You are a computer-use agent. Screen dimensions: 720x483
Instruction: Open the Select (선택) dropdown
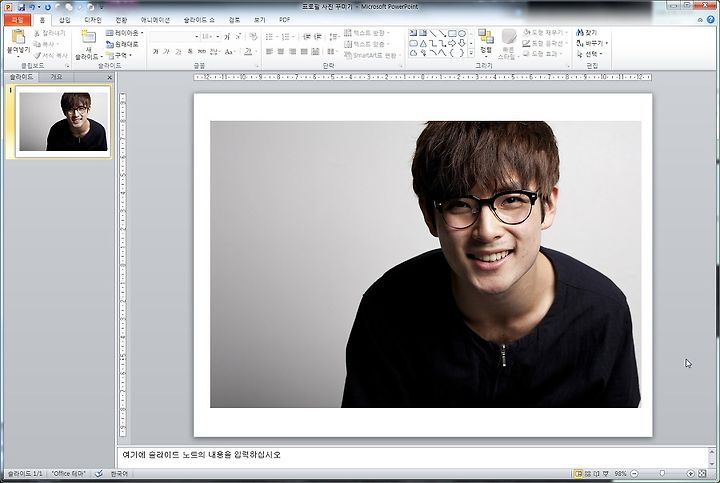[x=590, y=54]
